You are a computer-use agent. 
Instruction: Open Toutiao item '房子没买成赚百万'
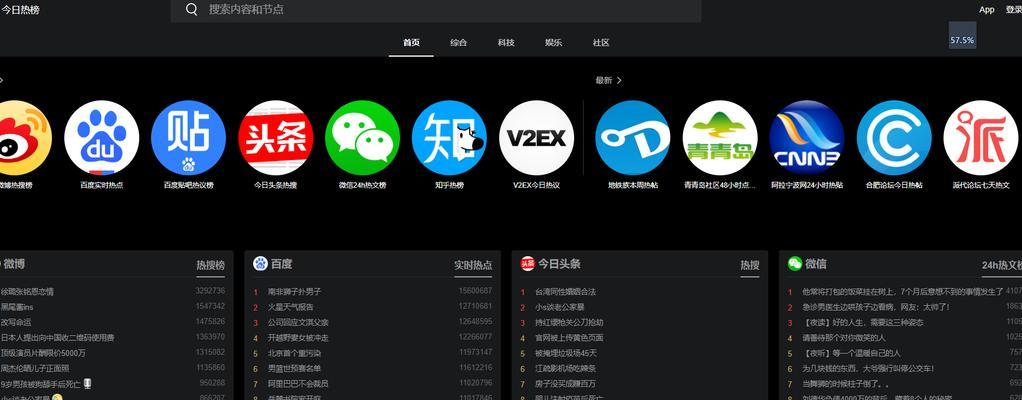pyautogui.click(x=565, y=384)
